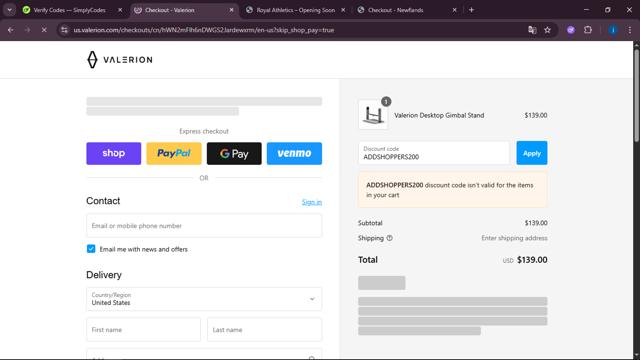Open the Chrome three-dot menu

(630, 30)
